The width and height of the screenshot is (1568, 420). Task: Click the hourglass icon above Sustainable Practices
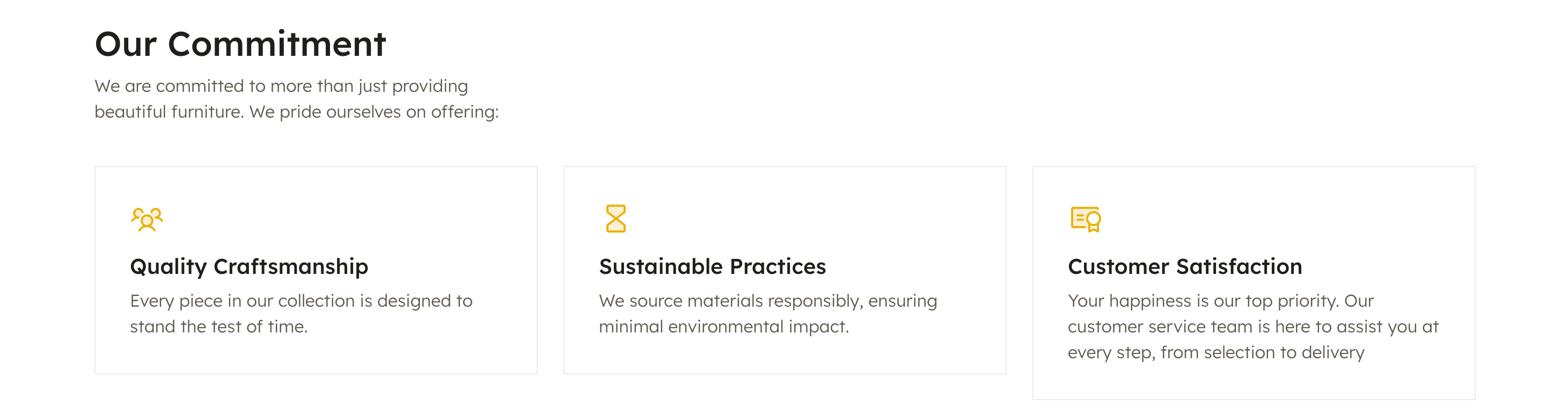(x=616, y=218)
